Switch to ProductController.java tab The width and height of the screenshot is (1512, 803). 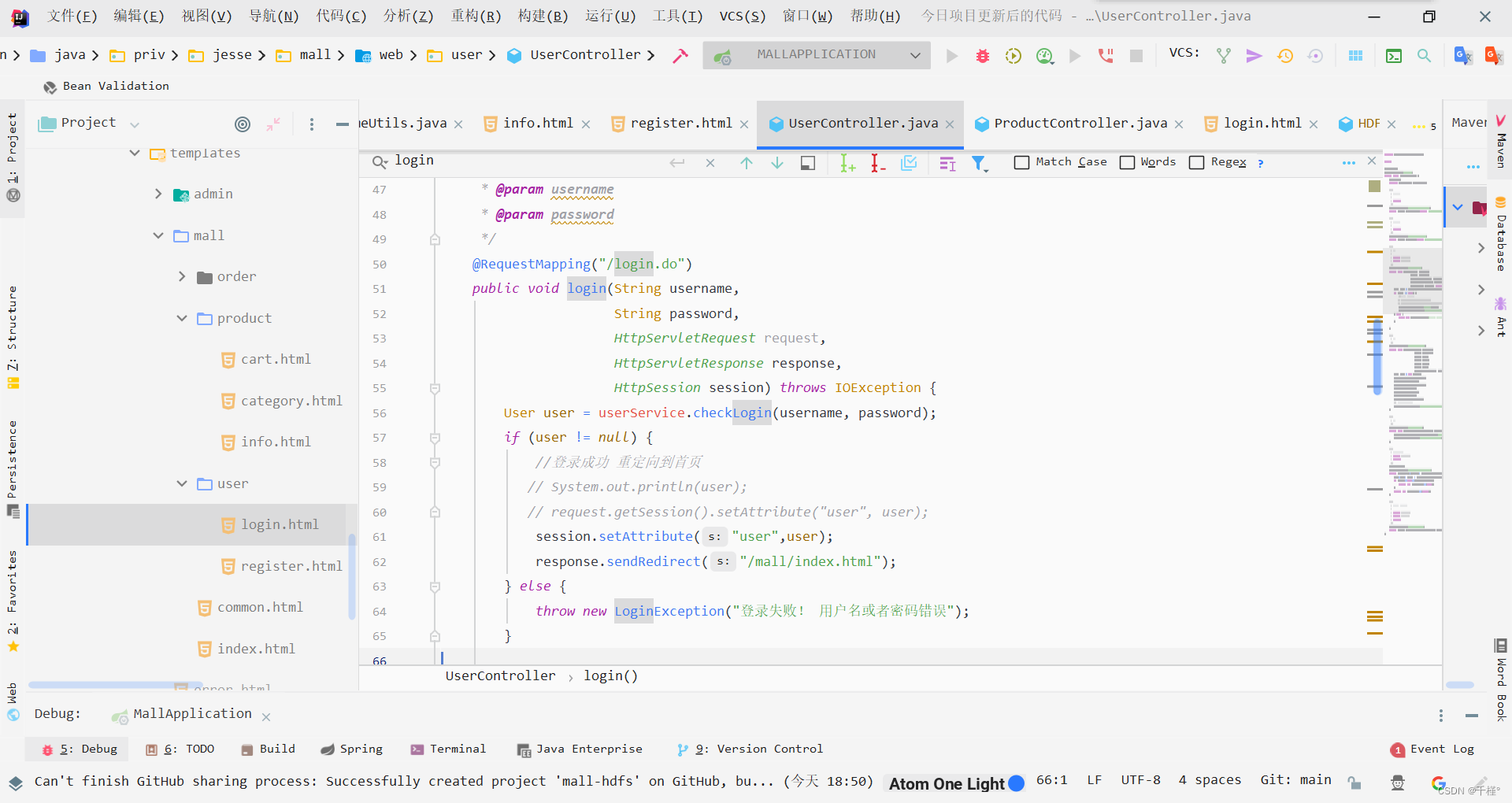click(x=1080, y=124)
